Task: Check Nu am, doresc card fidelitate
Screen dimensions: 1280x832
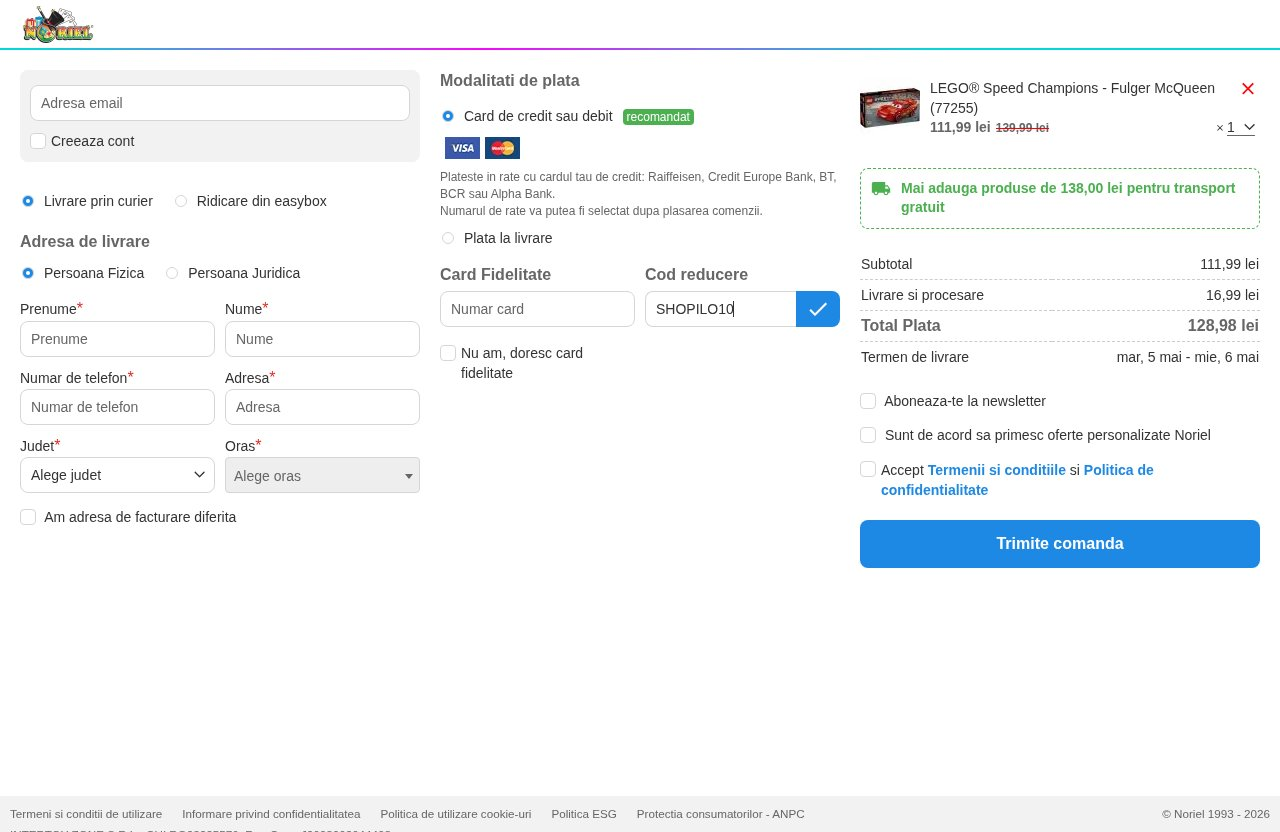Action: click(448, 353)
